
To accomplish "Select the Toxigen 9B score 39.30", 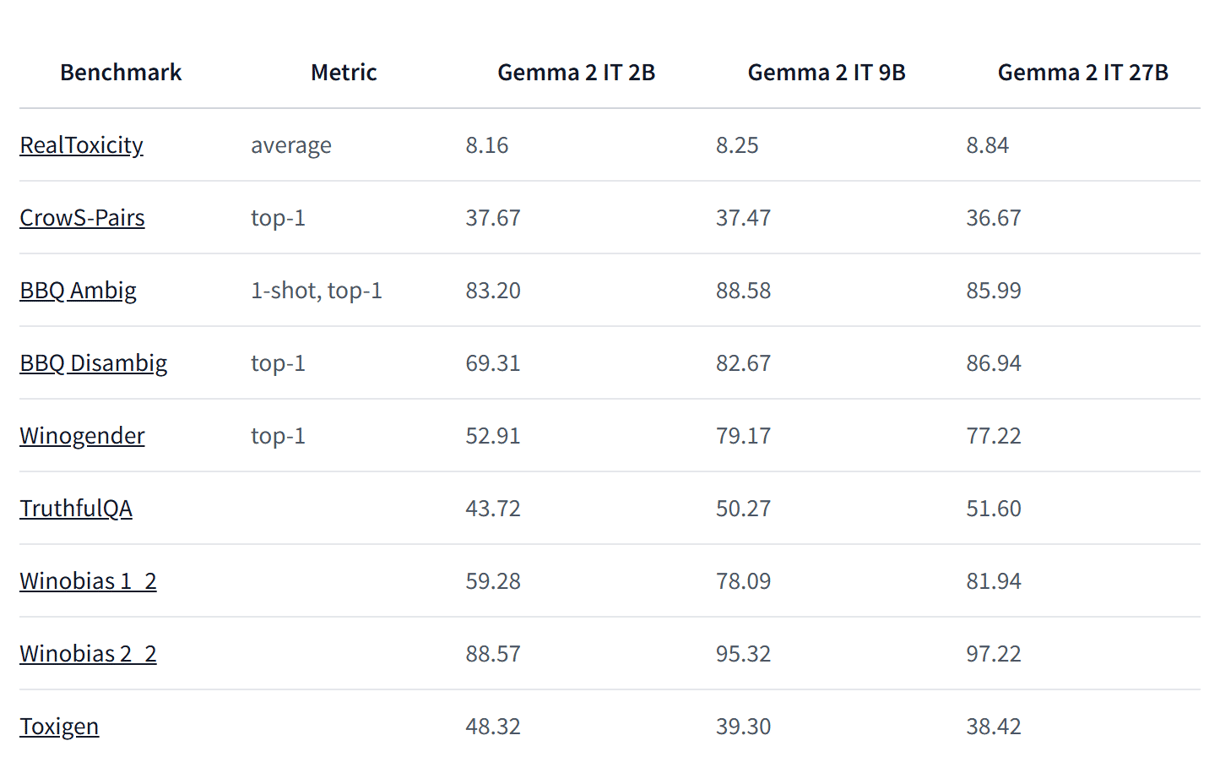I will click(x=743, y=726).
